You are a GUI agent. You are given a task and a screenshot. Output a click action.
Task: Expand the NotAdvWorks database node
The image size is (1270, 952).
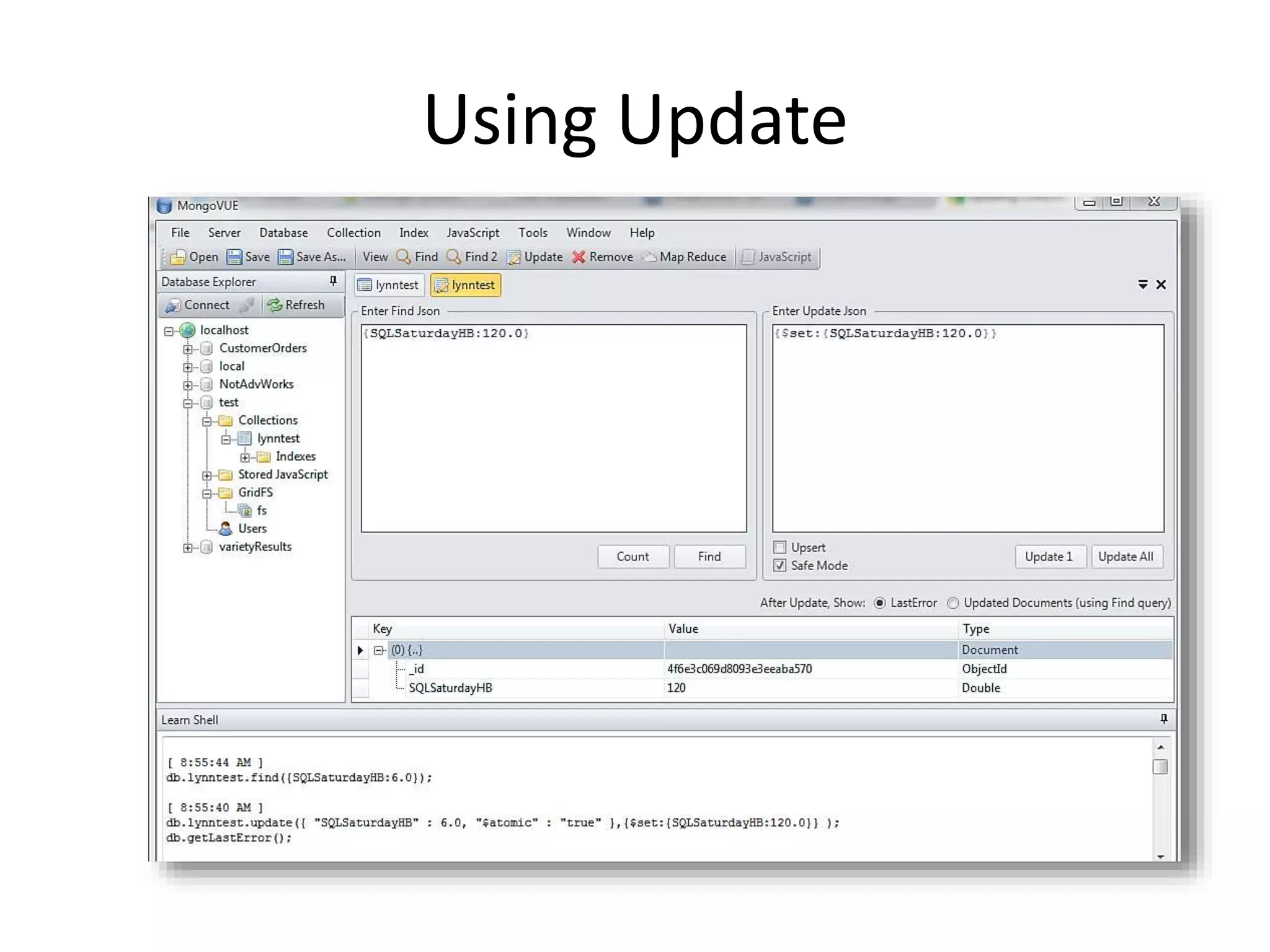point(187,385)
